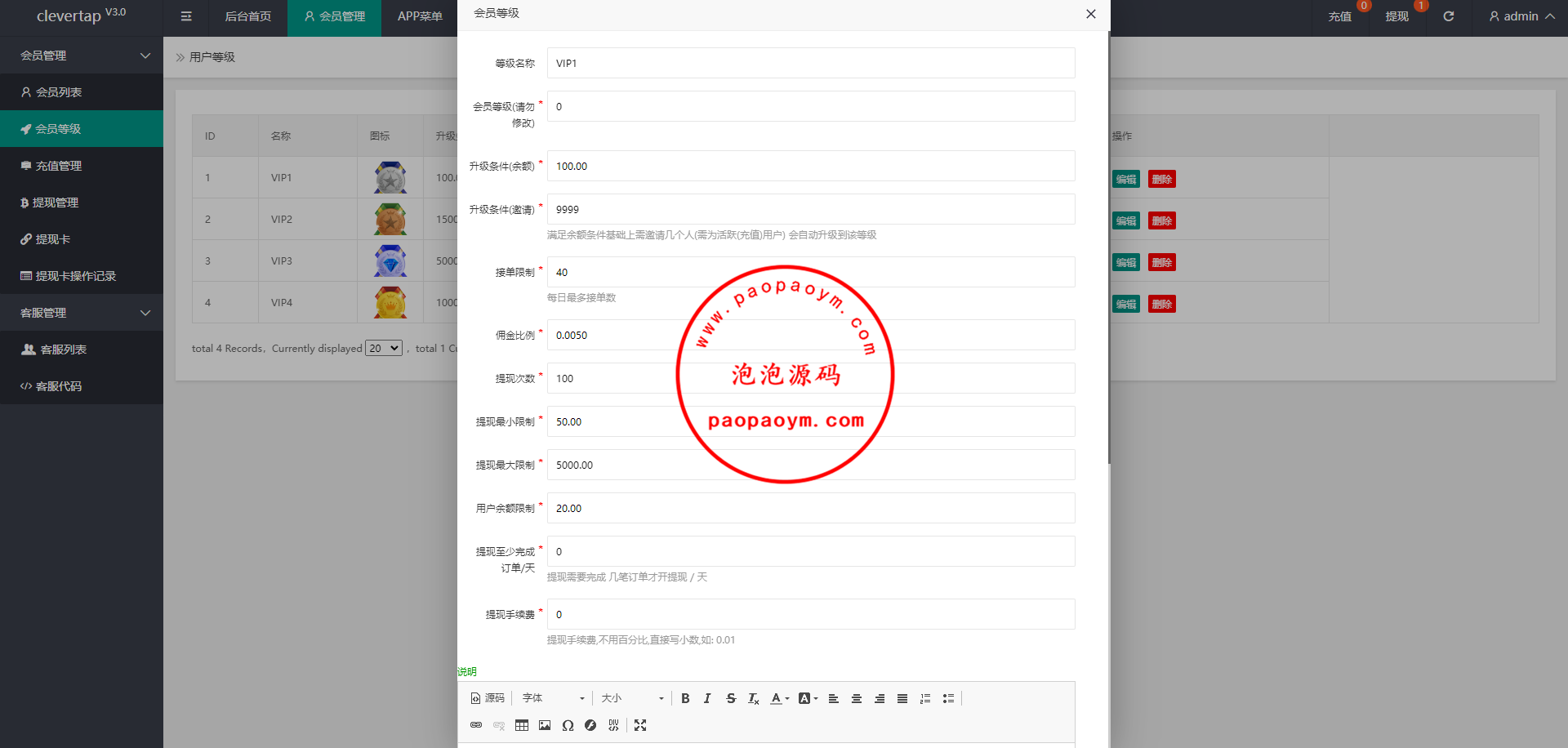Toggle strikethrough formatting in the editor

pyautogui.click(x=731, y=698)
